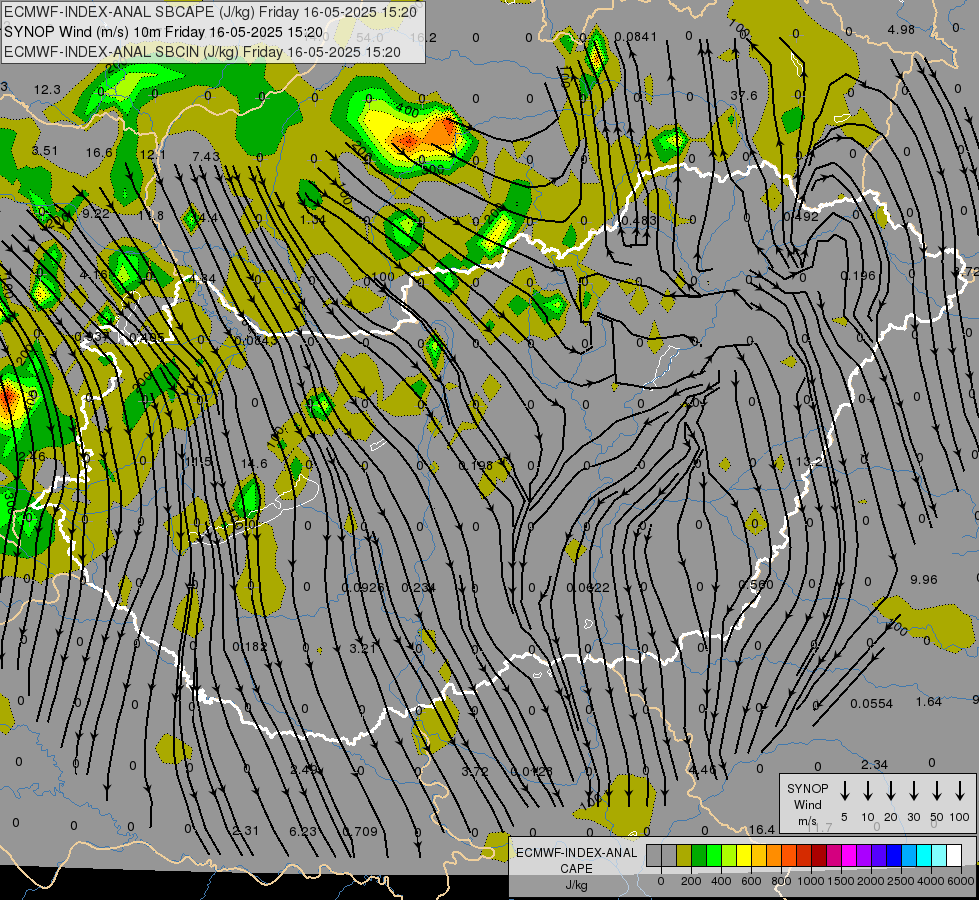Pick the yellow swatch in CAPE color scale

pyautogui.click(x=744, y=856)
